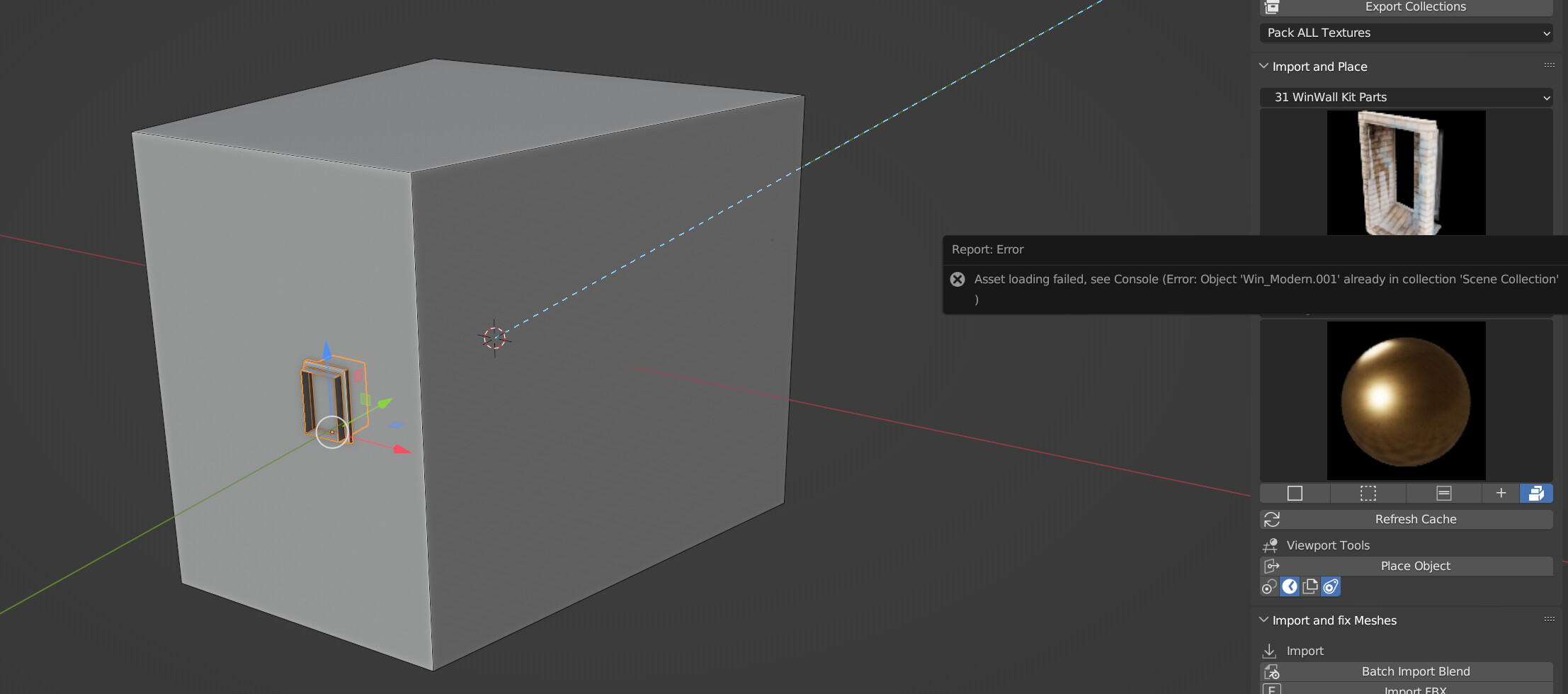The image size is (1568, 694).
Task: Click the red X-axis gizmo arrow
Action: pos(402,449)
